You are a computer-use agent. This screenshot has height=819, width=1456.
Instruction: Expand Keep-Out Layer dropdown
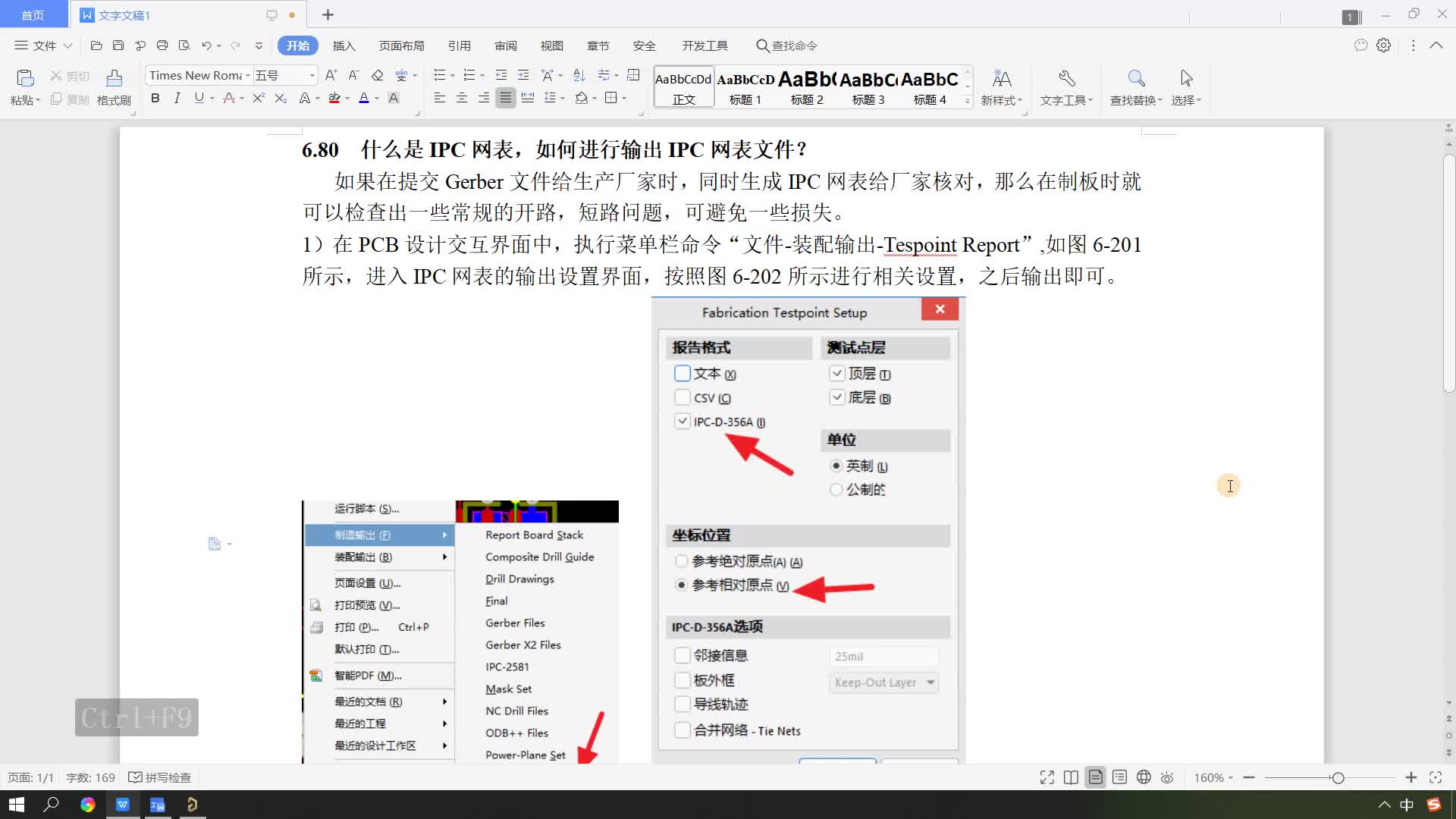click(929, 681)
